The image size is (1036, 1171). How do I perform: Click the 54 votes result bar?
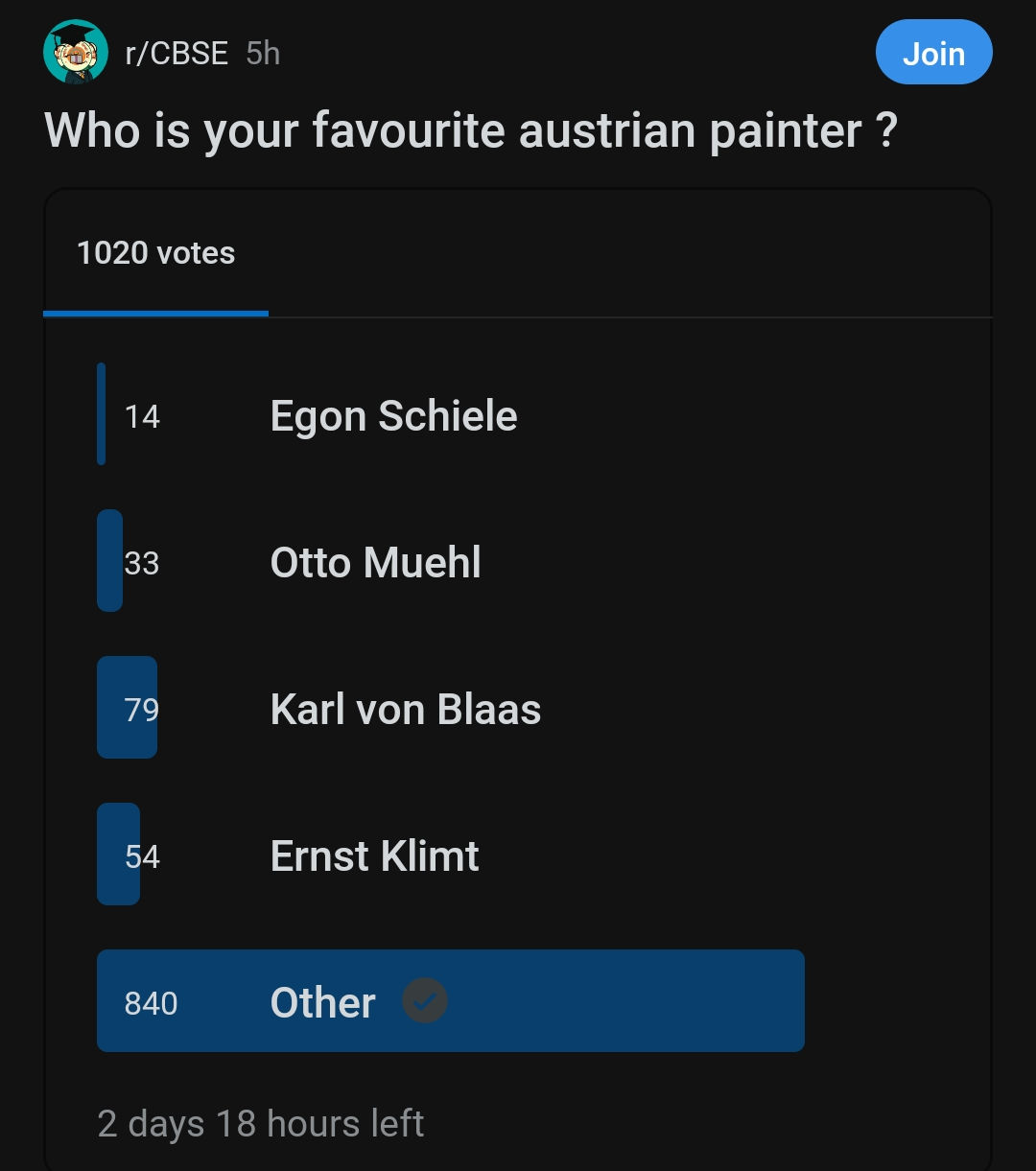118,855
